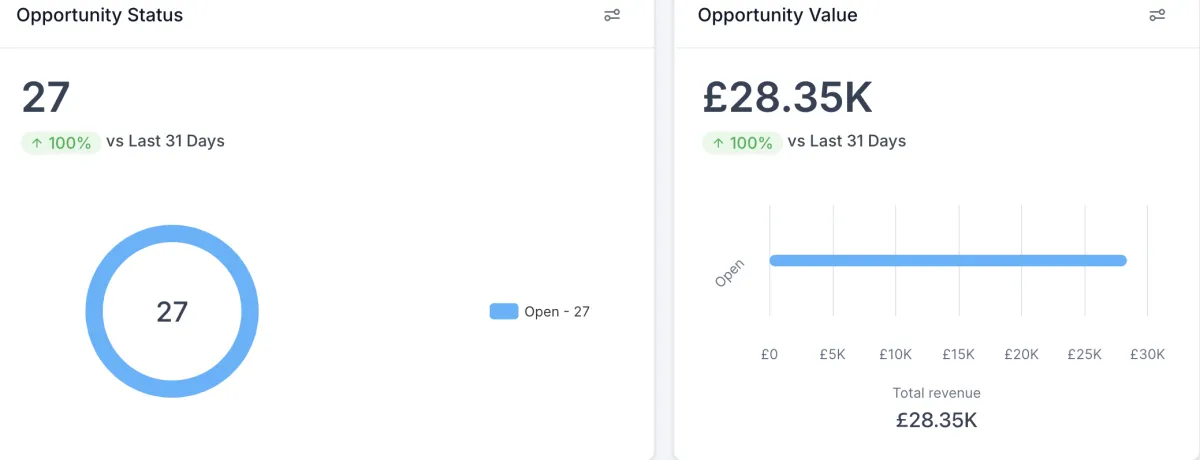Click the 100% badge under £28.35K
This screenshot has height=460, width=1200.
[x=742, y=143]
